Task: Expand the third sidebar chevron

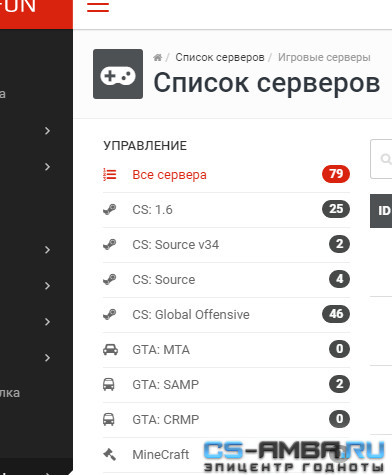Action: coord(47,250)
